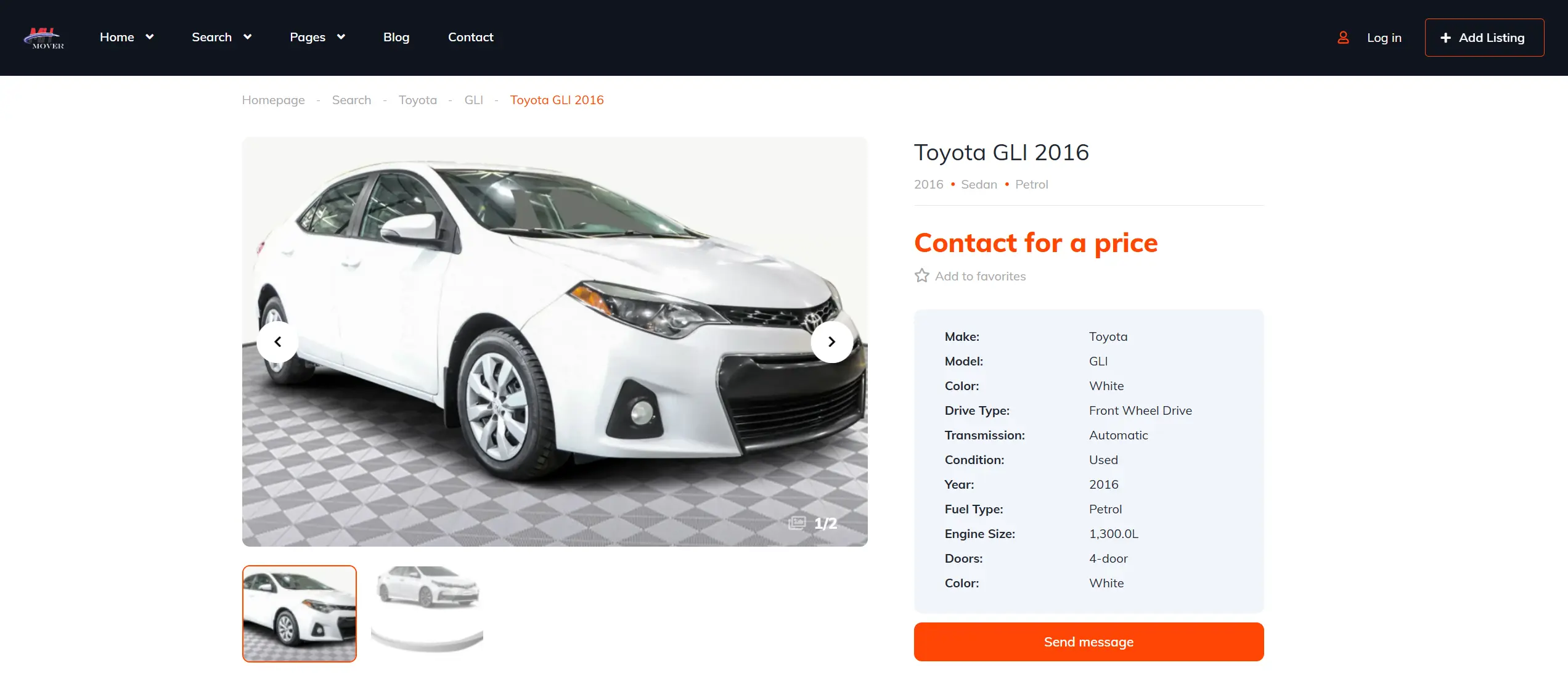Expand the Home dropdown arrow
1568x681 pixels.
tap(149, 37)
